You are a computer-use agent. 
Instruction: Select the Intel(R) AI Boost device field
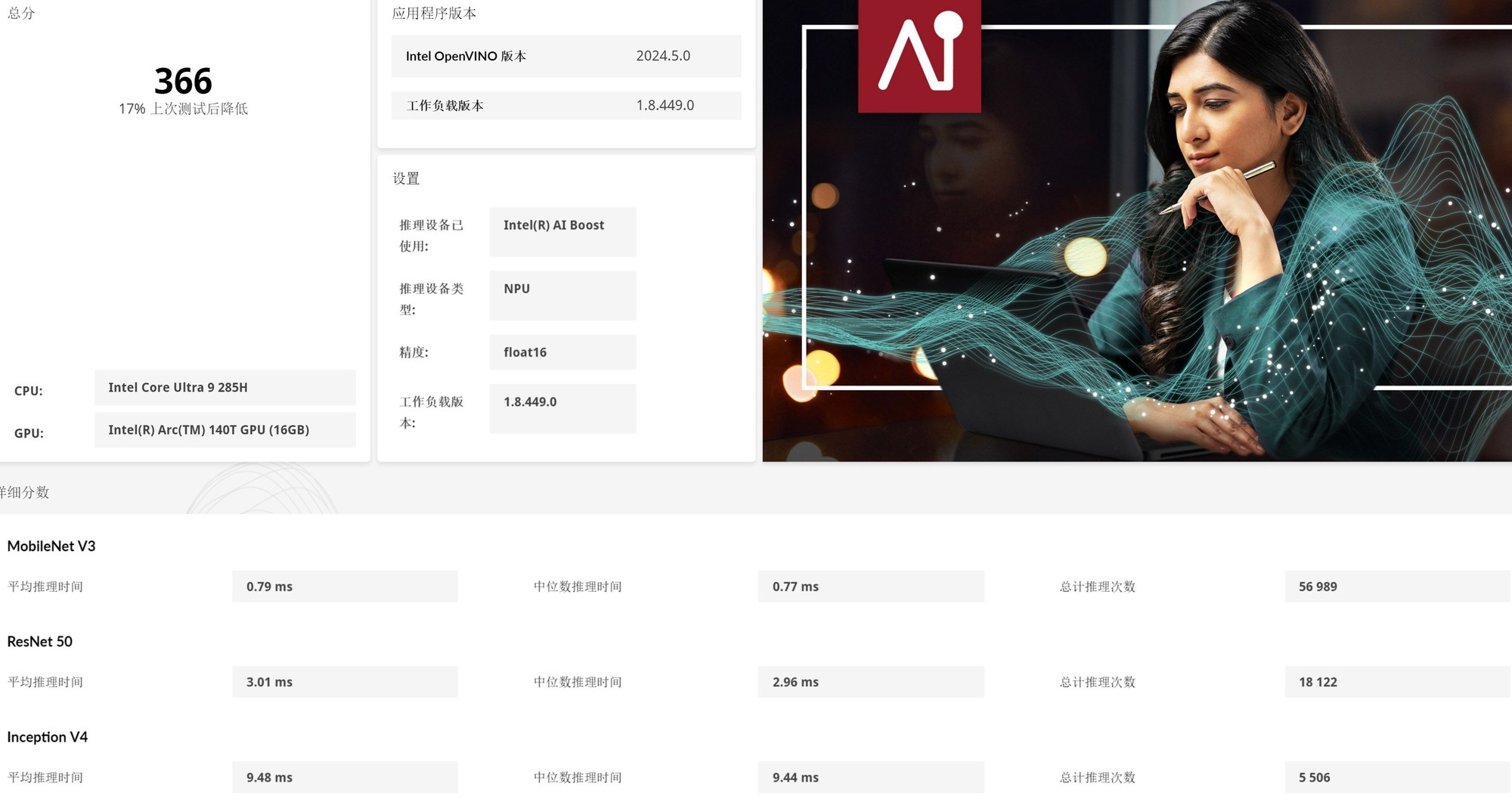pyautogui.click(x=562, y=231)
